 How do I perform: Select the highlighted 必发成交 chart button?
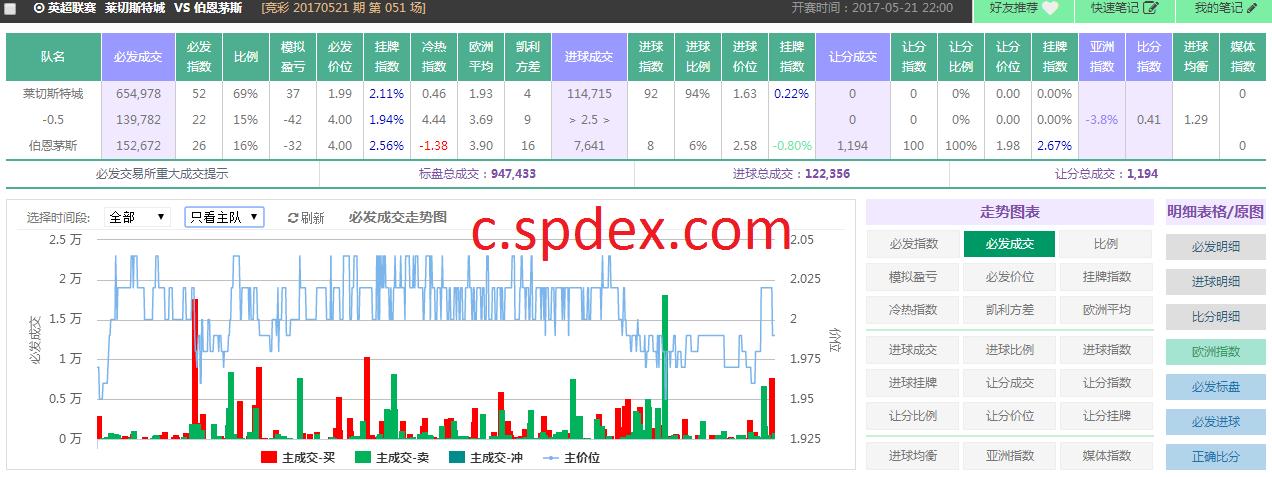pos(1009,244)
